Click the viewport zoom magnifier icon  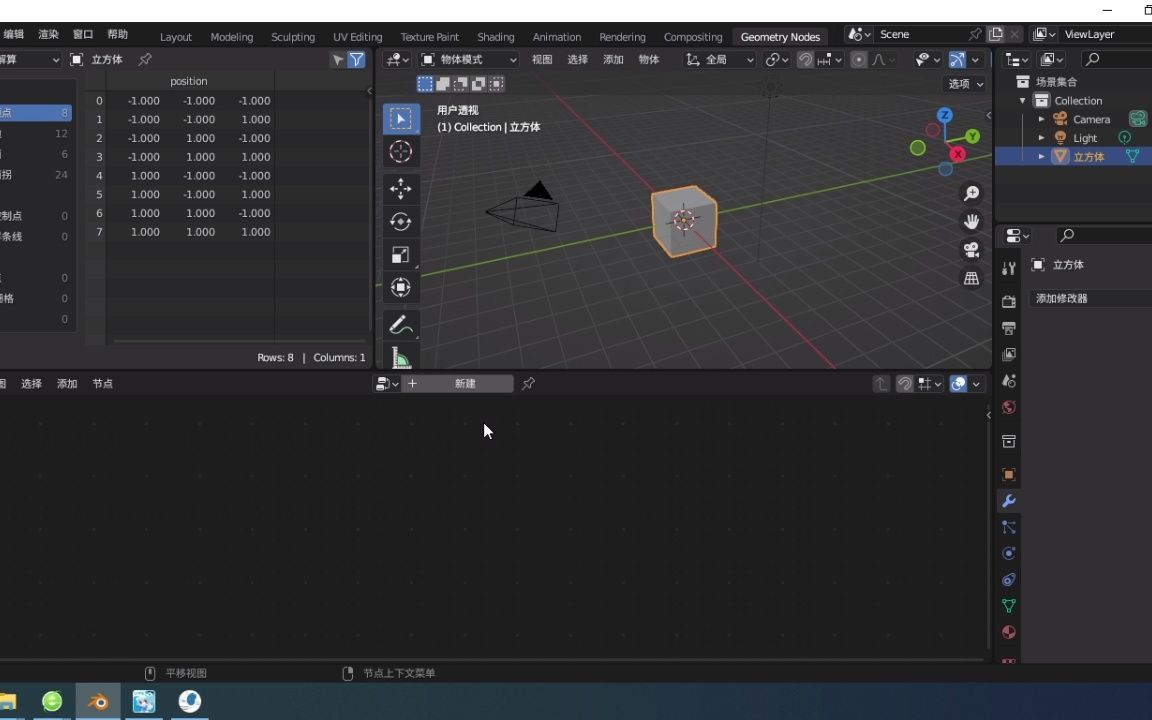coord(971,192)
